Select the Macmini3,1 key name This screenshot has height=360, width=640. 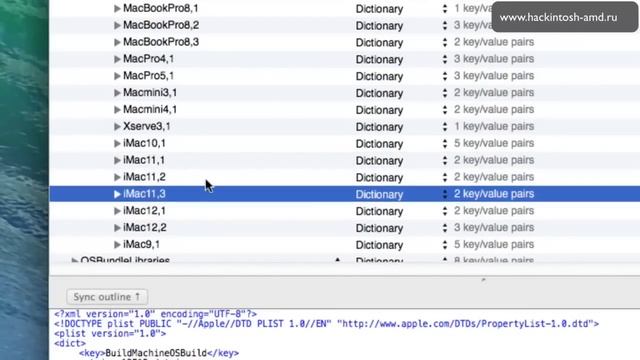150,93
